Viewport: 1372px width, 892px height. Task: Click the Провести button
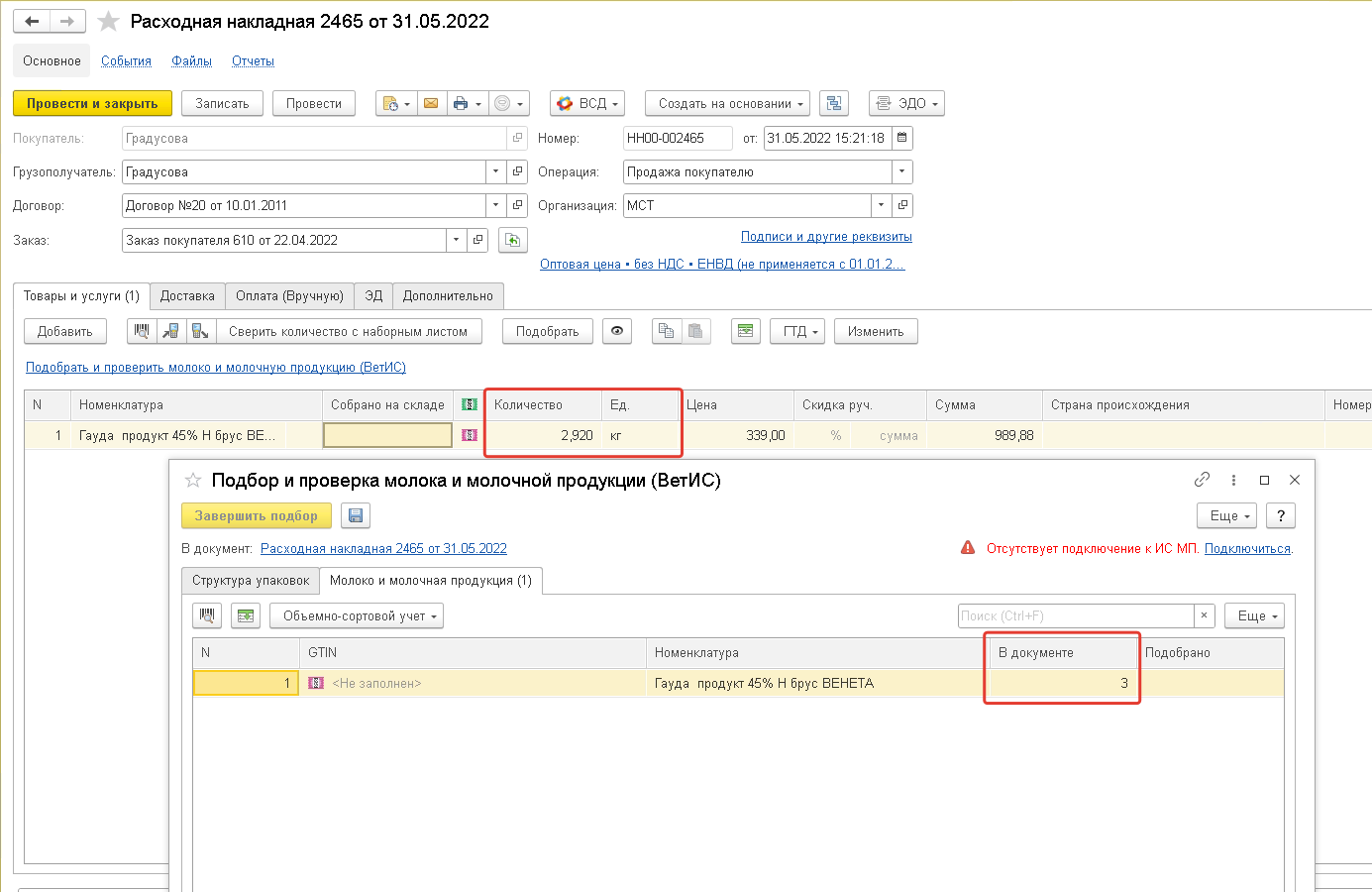coord(314,103)
